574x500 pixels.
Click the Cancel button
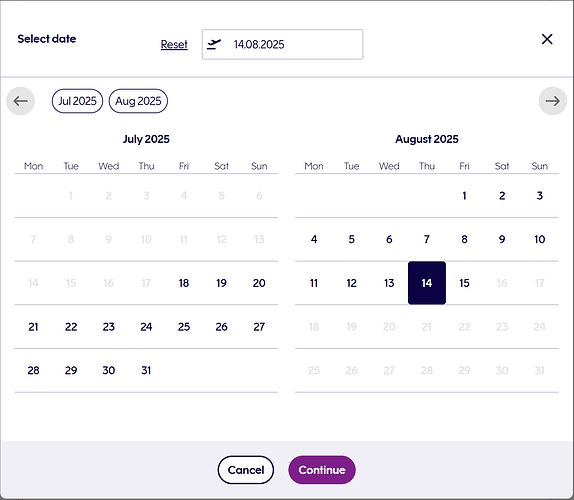point(246,470)
